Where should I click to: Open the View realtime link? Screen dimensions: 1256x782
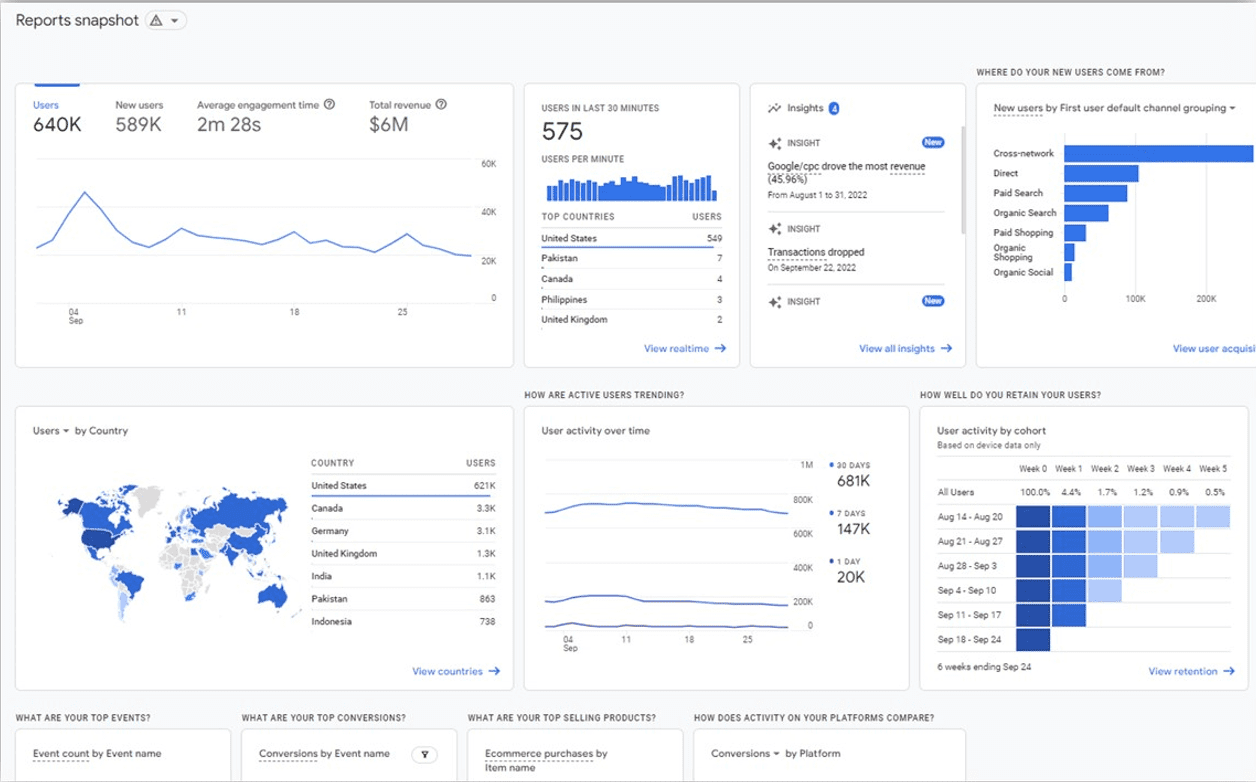[x=685, y=349]
